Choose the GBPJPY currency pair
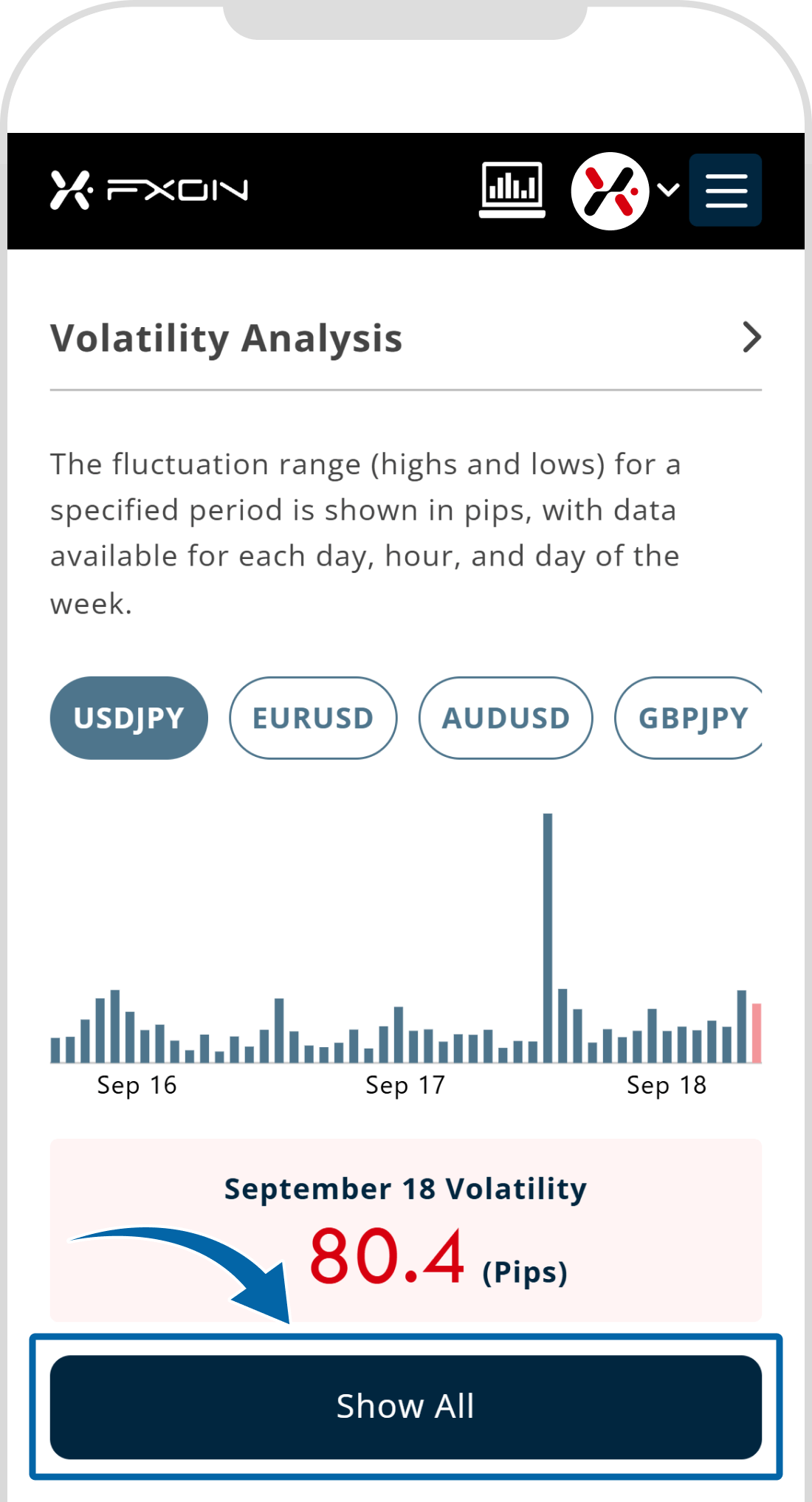 (x=691, y=718)
